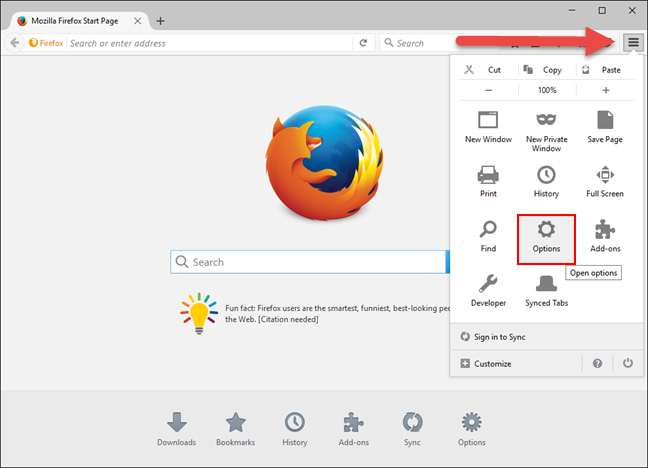Open Add-ons from the menu panel
The width and height of the screenshot is (648, 468).
(605, 236)
